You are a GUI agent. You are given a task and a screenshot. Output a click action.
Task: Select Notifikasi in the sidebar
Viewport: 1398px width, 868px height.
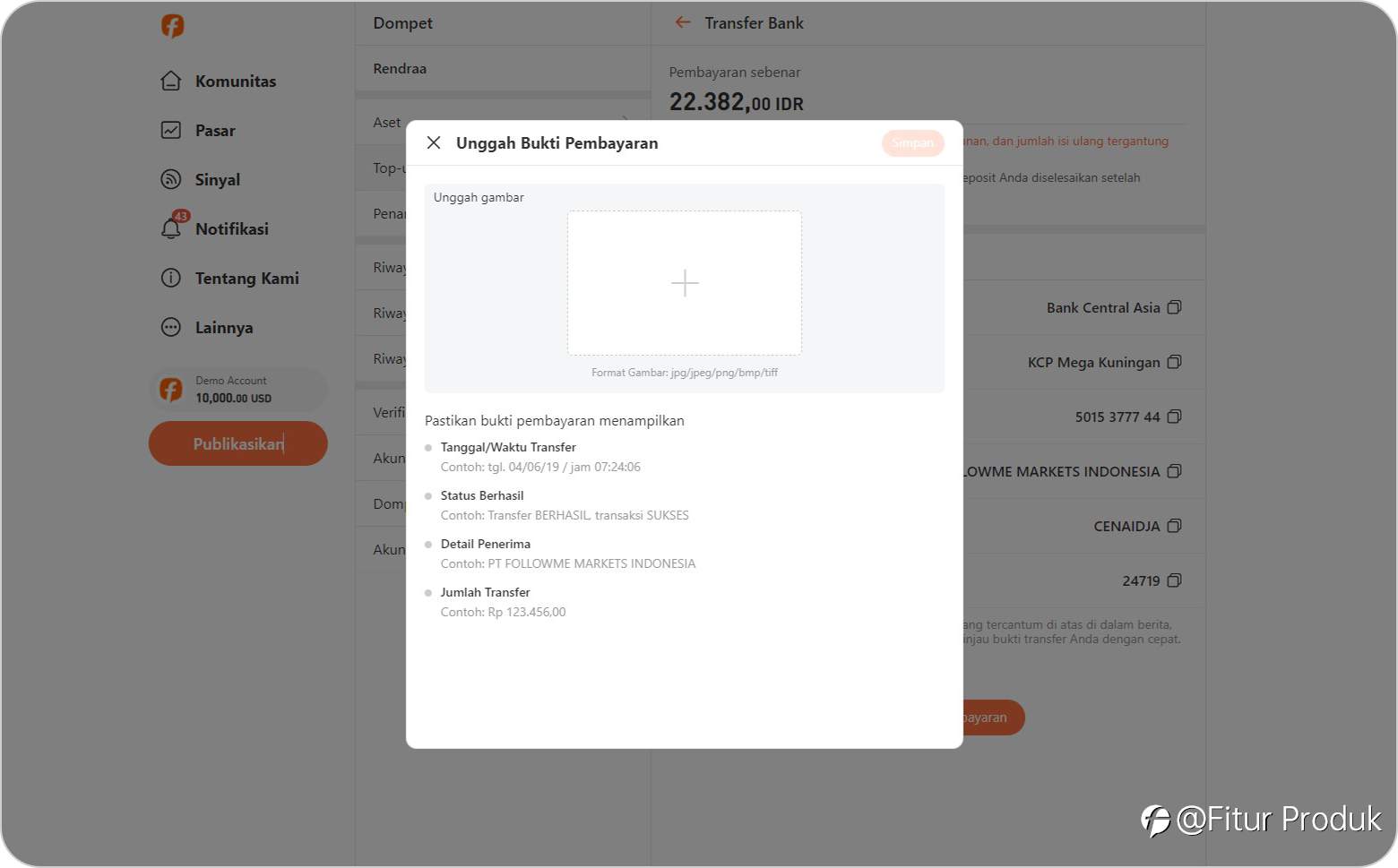pyautogui.click(x=232, y=228)
